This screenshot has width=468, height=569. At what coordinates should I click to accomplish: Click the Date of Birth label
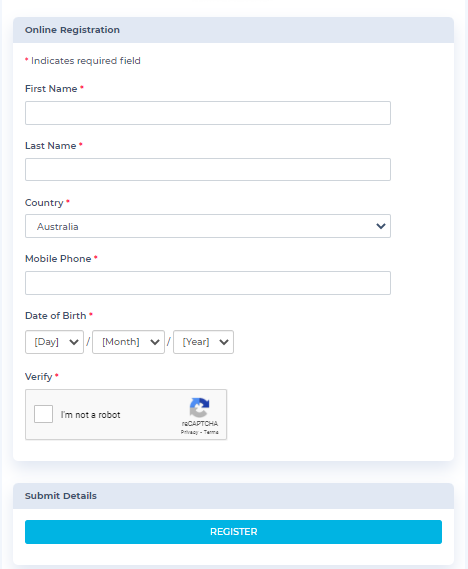click(x=56, y=316)
